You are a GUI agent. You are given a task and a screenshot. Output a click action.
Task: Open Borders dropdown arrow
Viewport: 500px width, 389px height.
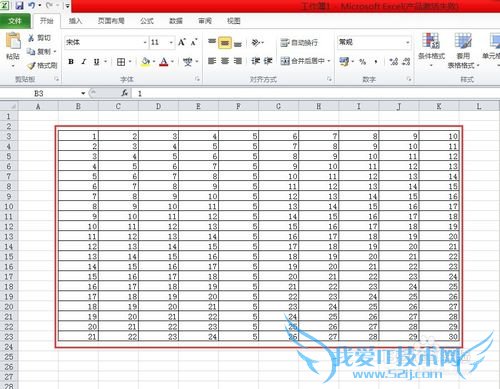tap(130, 62)
